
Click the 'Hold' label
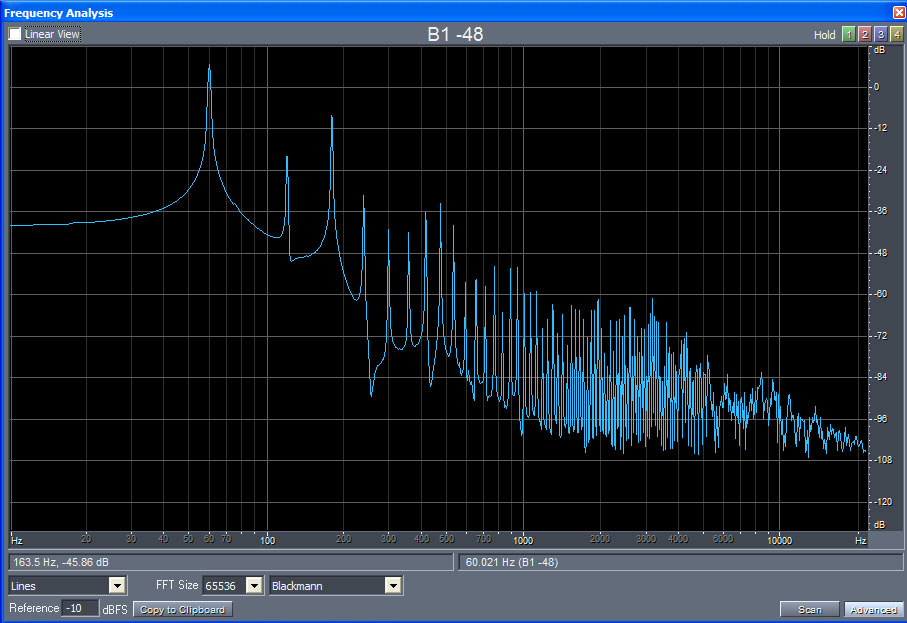(x=824, y=35)
